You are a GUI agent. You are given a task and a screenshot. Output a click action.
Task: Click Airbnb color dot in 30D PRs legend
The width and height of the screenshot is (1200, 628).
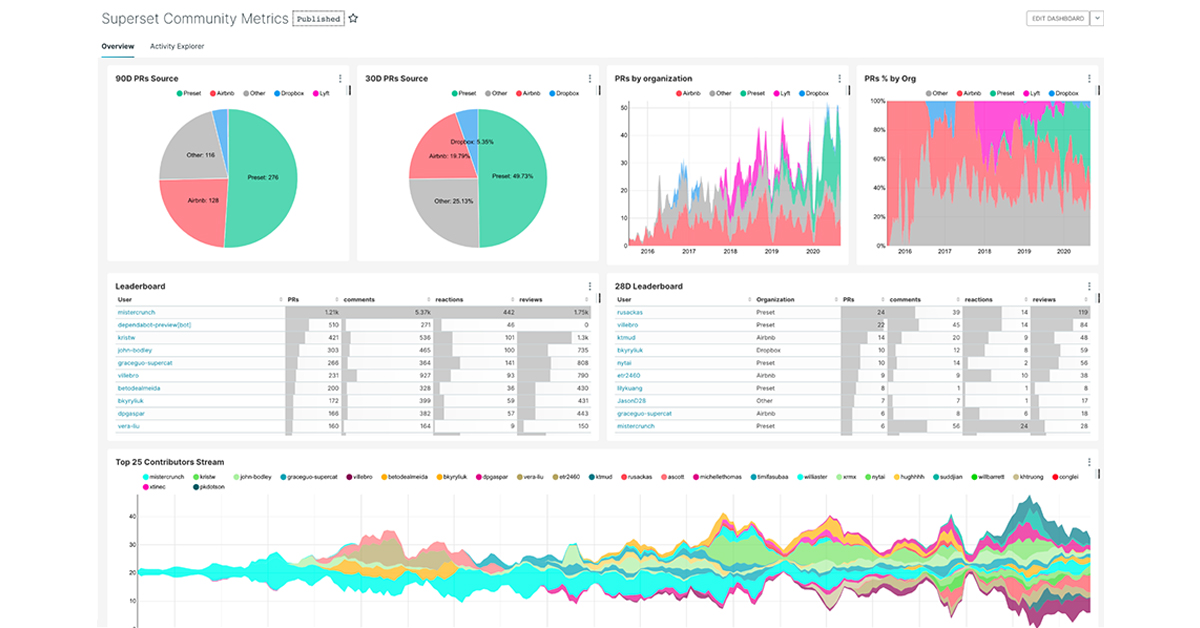[519, 93]
